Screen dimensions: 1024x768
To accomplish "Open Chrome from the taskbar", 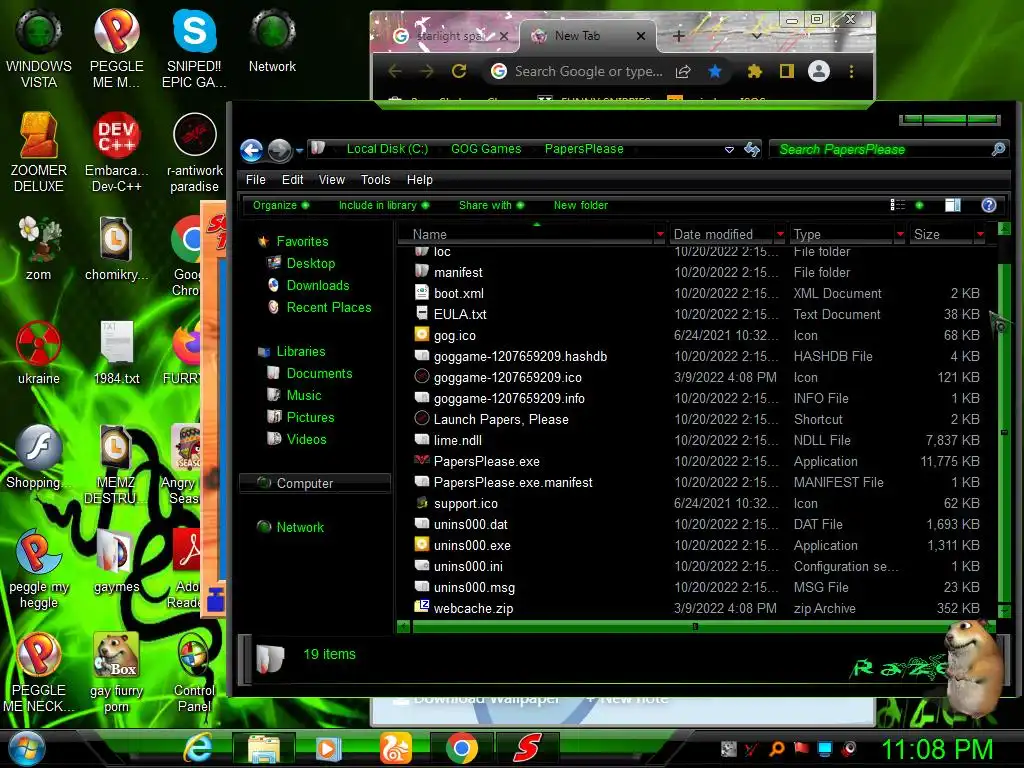I will pyautogui.click(x=462, y=748).
